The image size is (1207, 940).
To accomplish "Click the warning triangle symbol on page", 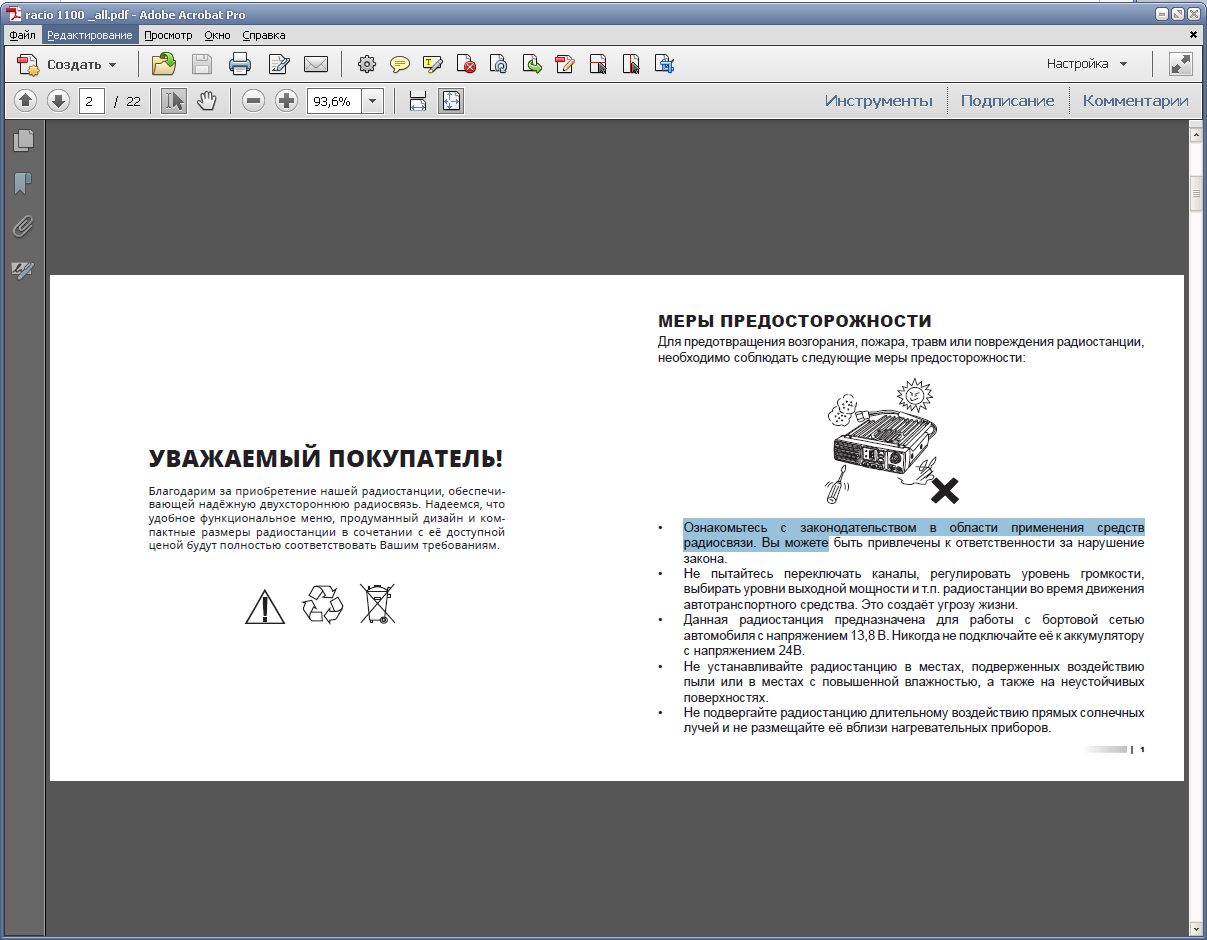I will [x=265, y=607].
